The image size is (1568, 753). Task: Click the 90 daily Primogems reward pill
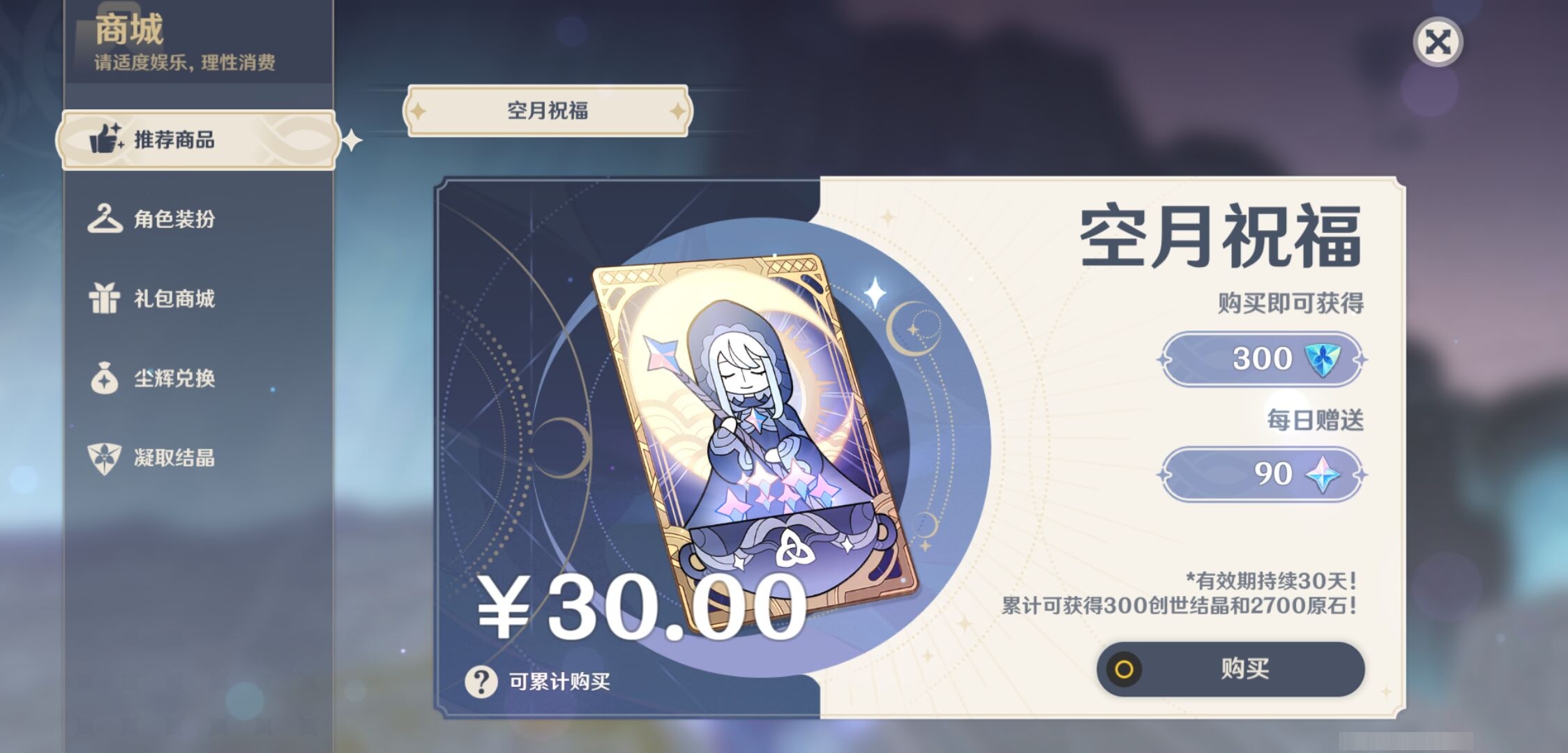1262,475
